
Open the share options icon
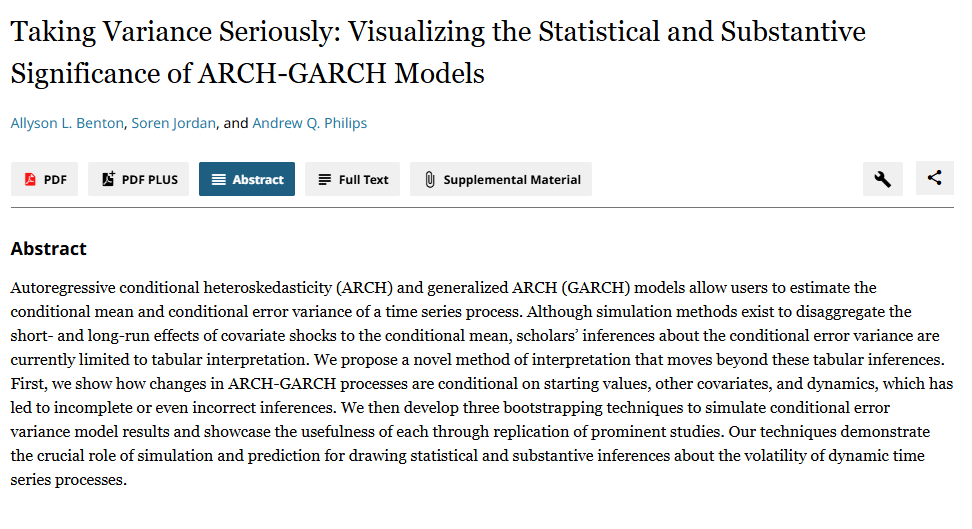coord(934,178)
